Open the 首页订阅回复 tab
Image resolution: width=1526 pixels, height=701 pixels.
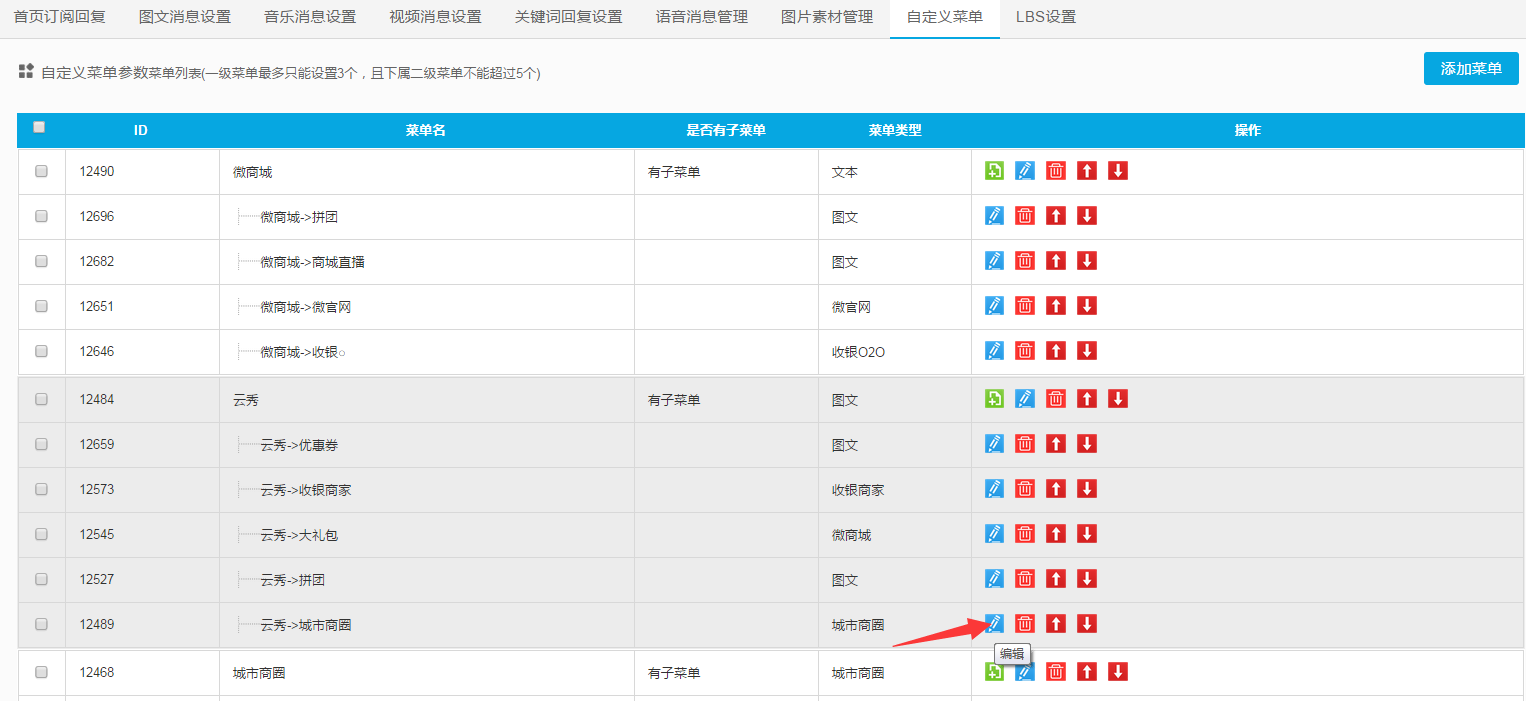59,17
